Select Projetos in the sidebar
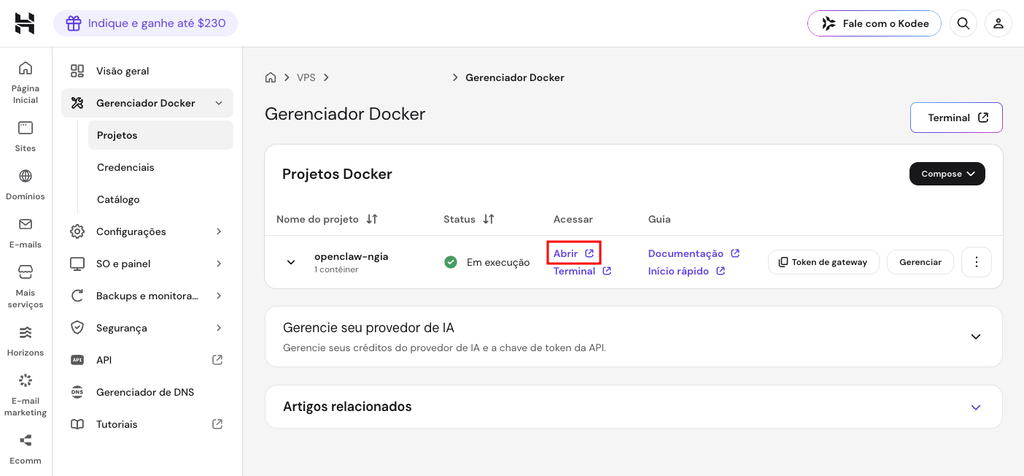 pos(161,135)
